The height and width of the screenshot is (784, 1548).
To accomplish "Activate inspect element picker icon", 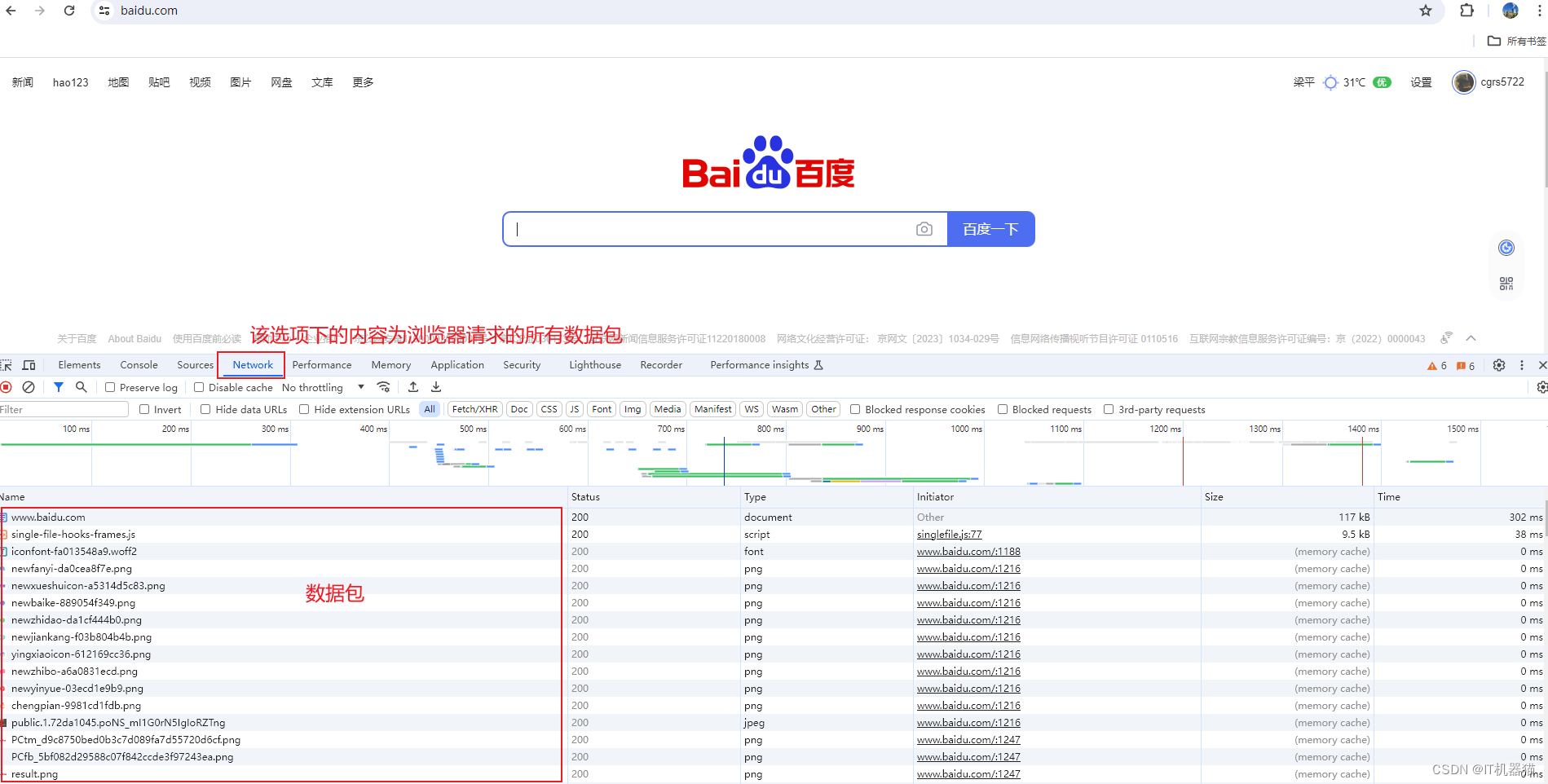I will point(7,365).
